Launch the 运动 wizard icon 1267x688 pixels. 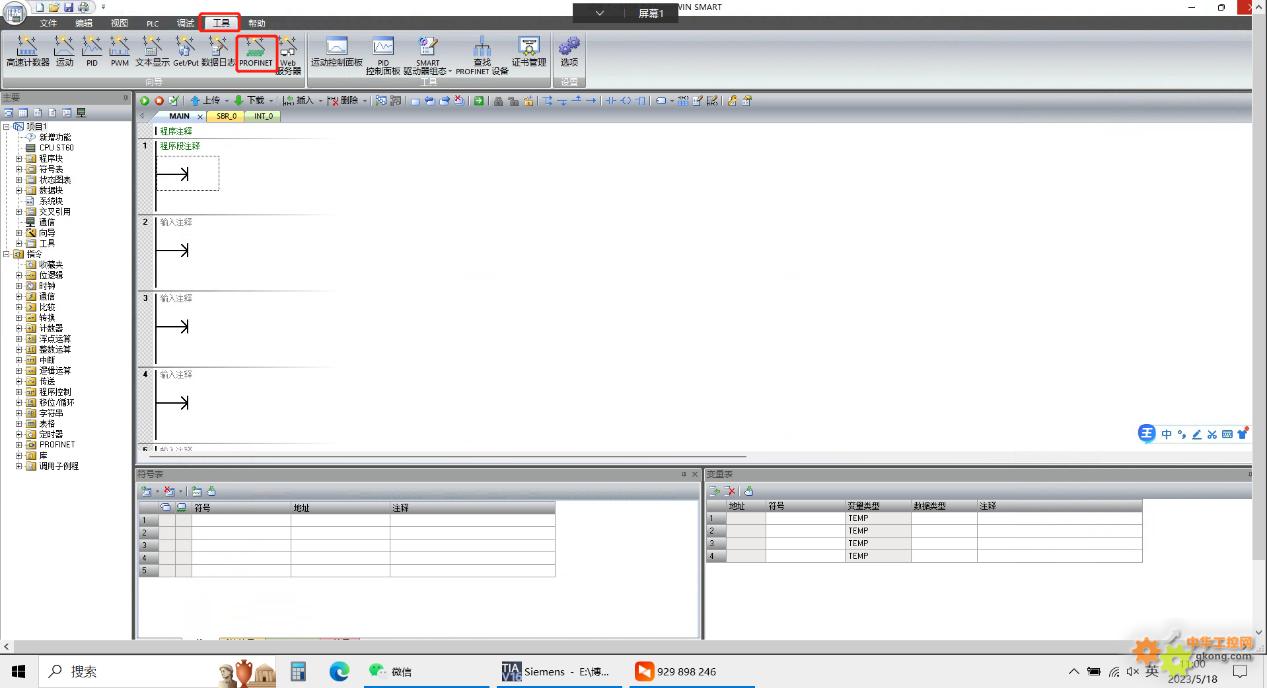point(64,51)
